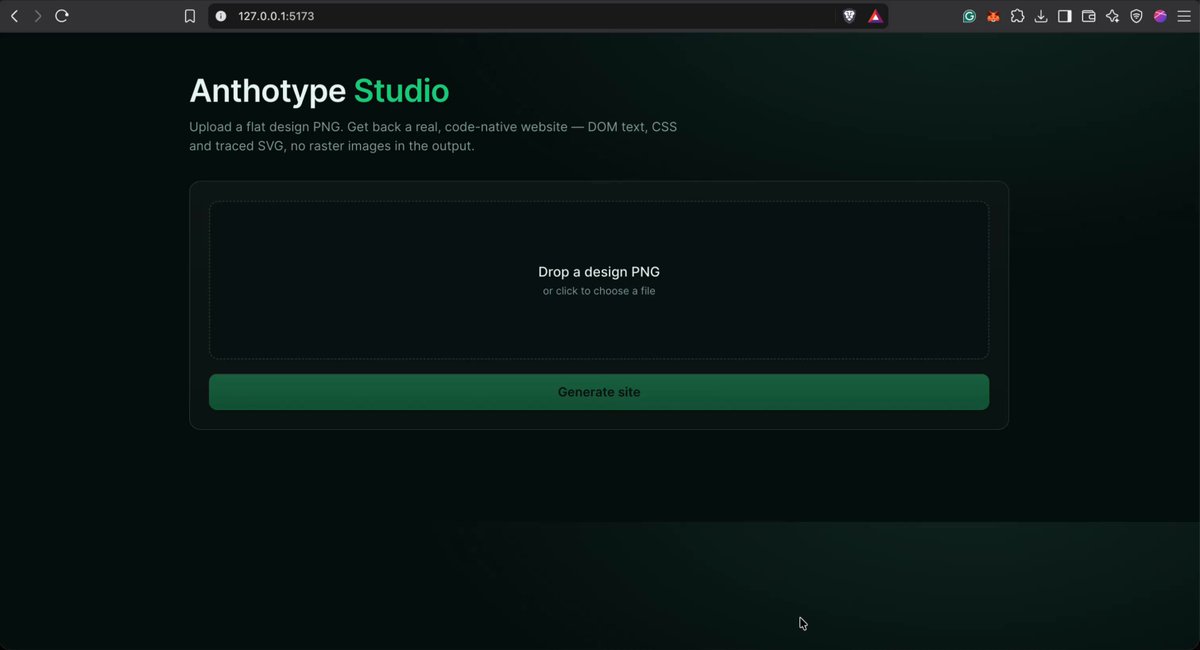The width and height of the screenshot is (1200, 650).
Task: Open the Brave Wallet
Action: 1089,16
